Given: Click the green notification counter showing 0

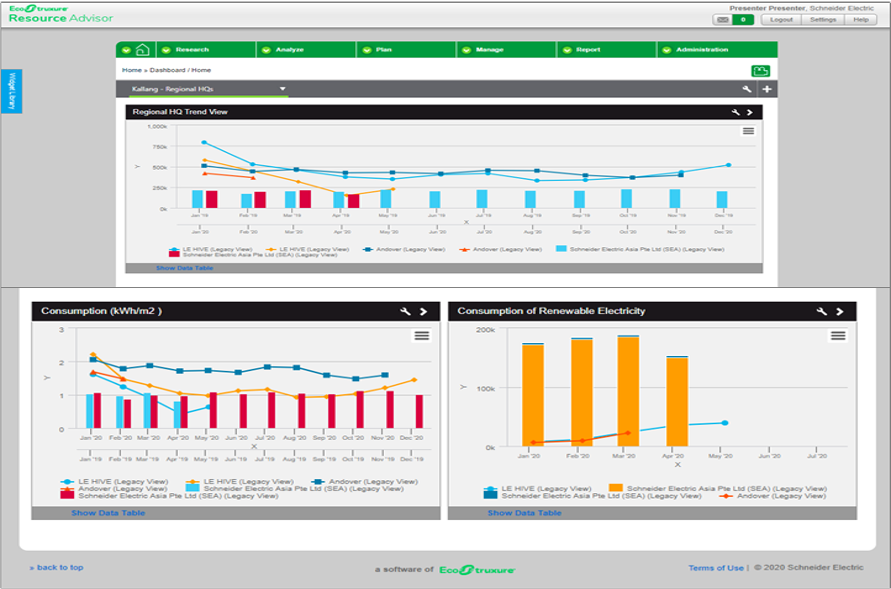Looking at the screenshot, I should tap(743, 20).
